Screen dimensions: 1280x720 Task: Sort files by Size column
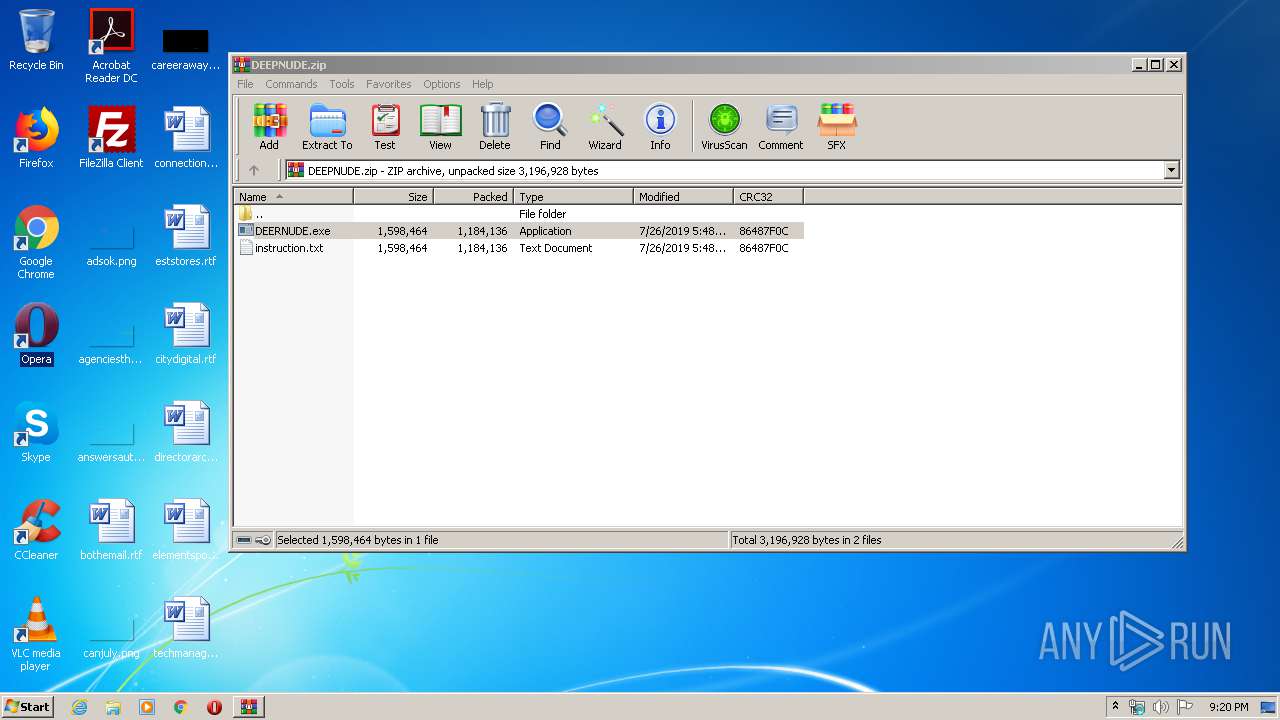[394, 197]
